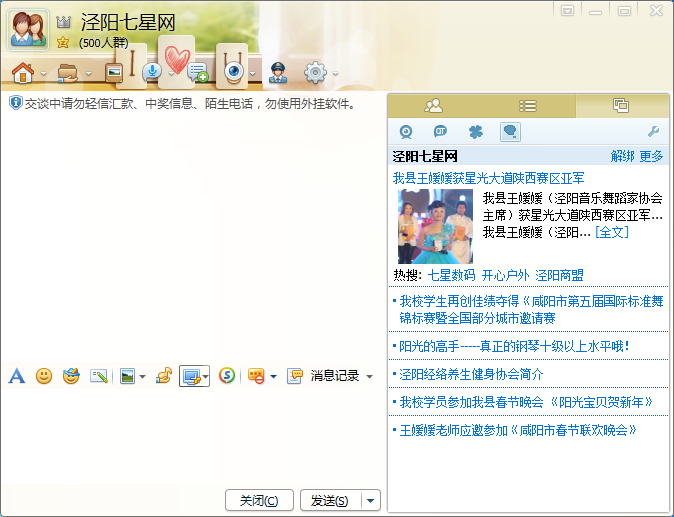This screenshot has width=674, height=517.
Task: Start group voice chat microphone icon
Action: click(152, 72)
